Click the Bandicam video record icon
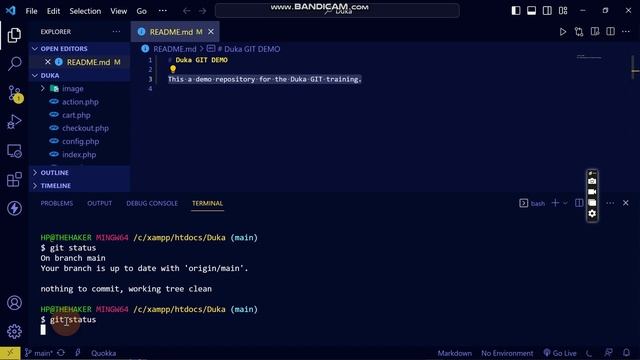The height and width of the screenshot is (360, 640). (592, 192)
